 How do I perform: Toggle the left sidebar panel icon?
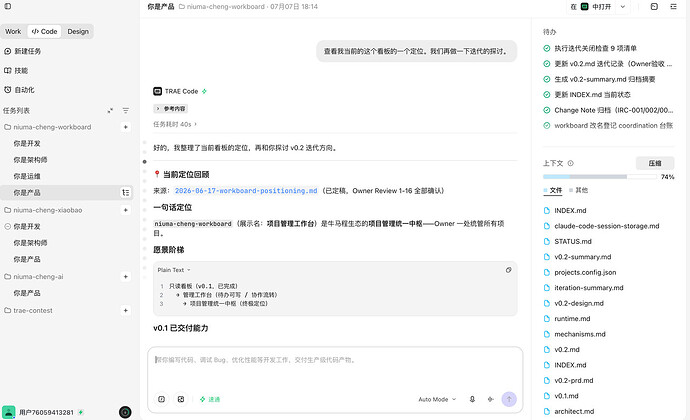point(8,6)
